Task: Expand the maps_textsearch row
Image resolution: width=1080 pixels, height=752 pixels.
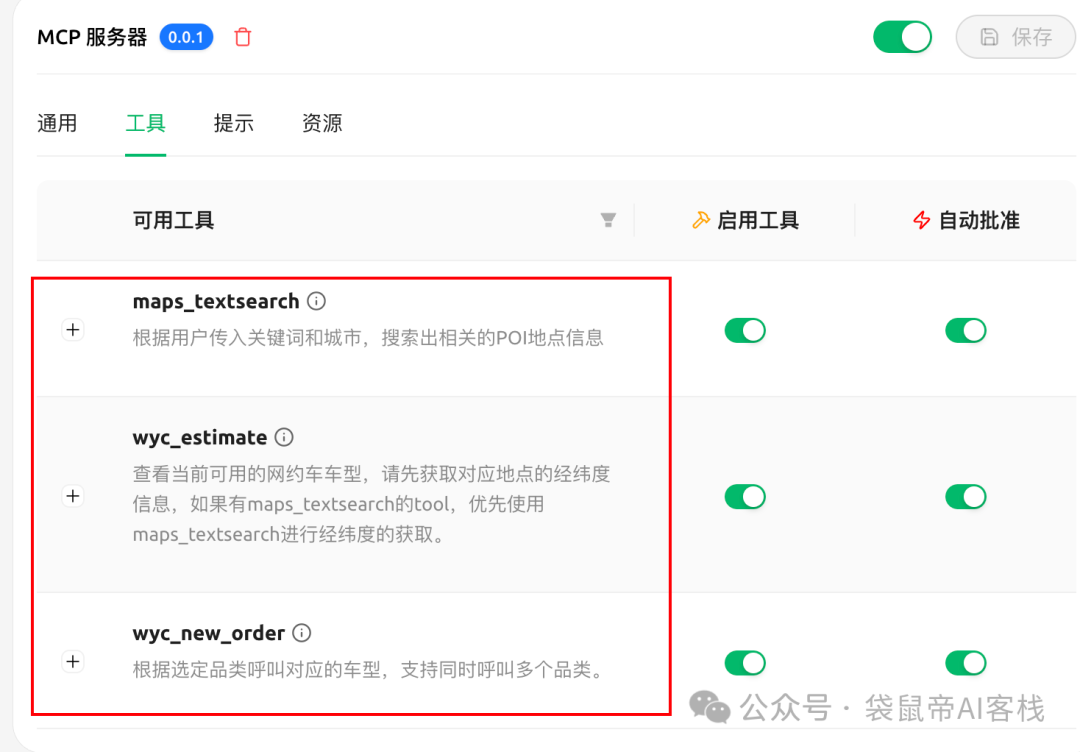Action: [73, 330]
